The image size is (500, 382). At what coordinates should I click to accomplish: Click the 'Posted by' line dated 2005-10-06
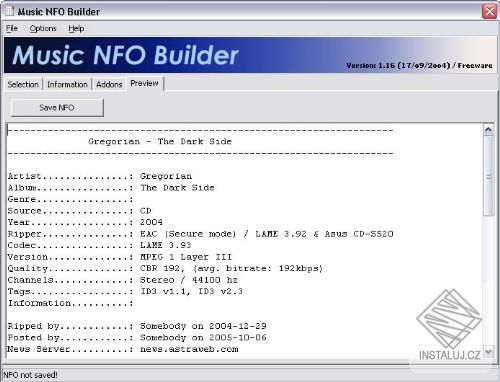coord(137,338)
